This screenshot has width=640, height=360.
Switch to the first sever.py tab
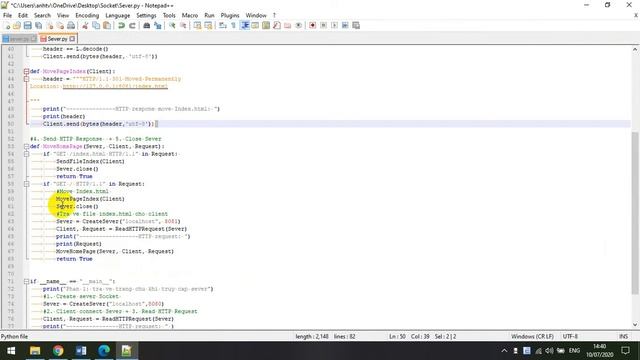click(x=19, y=39)
